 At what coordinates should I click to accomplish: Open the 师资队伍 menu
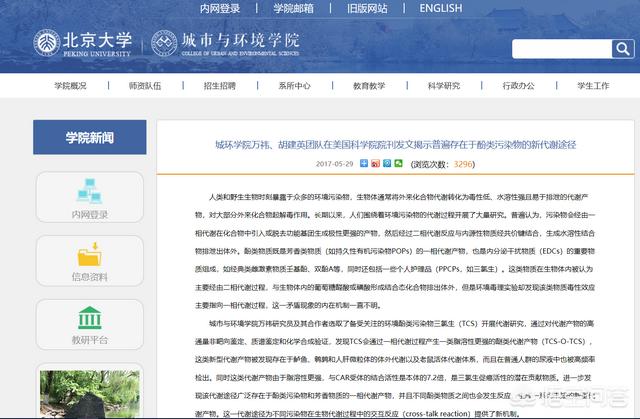(x=145, y=86)
